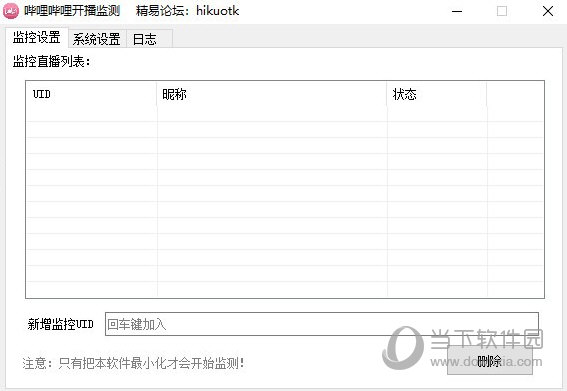Click the 昵称 column header
This screenshot has height=391, width=567.
[272, 94]
